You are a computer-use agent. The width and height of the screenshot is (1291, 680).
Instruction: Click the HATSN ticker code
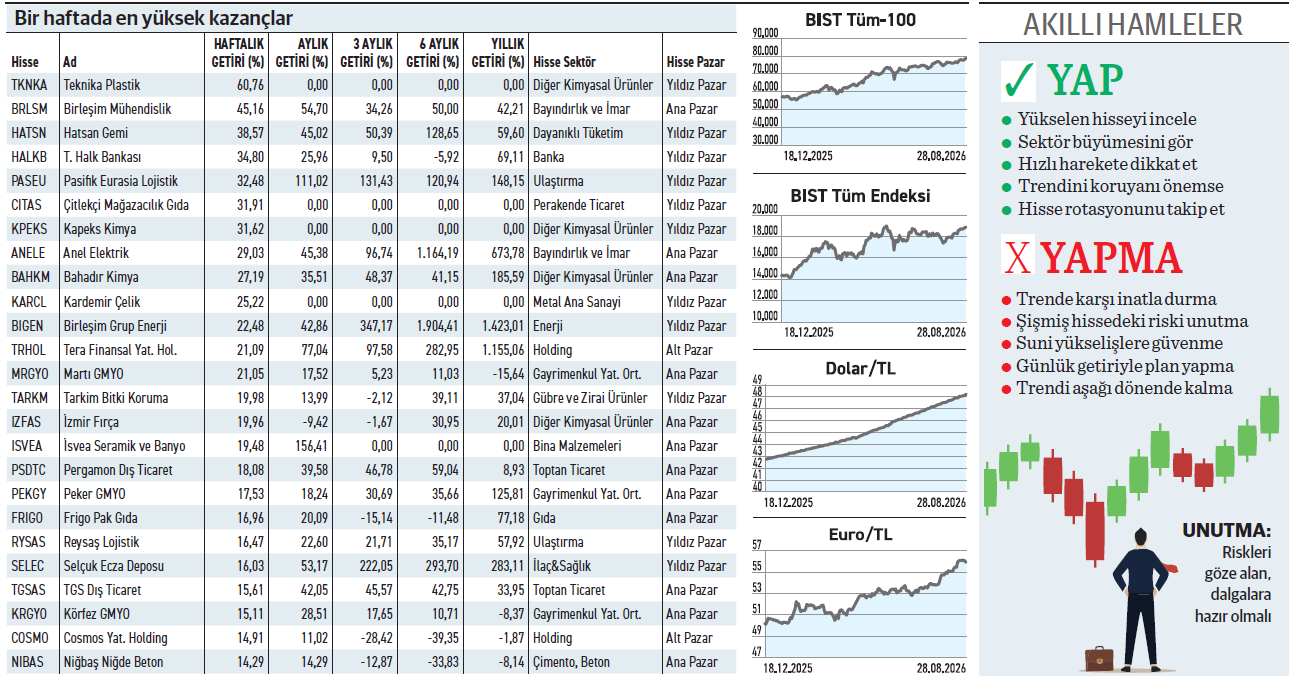pyautogui.click(x=29, y=133)
